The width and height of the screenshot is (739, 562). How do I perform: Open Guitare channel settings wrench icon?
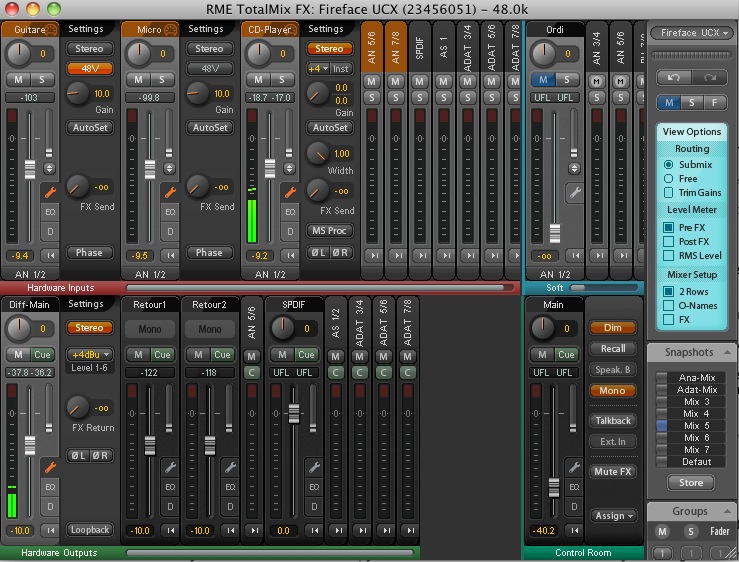click(x=50, y=192)
